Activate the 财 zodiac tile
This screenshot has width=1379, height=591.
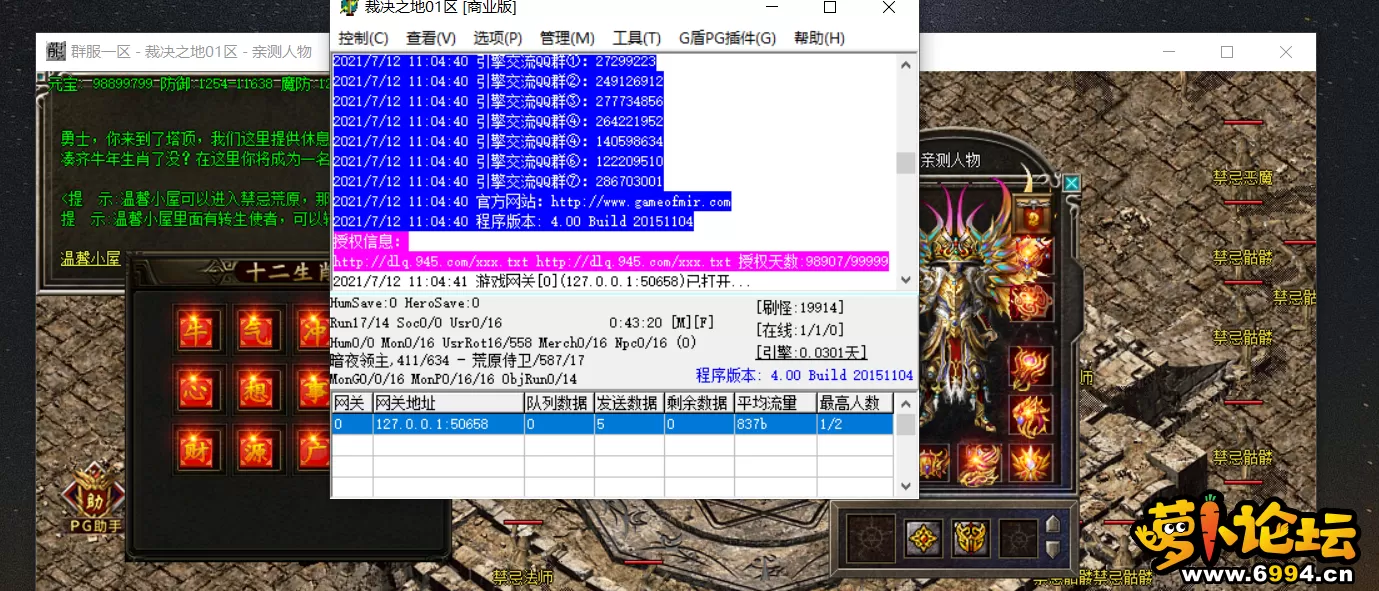click(198, 448)
